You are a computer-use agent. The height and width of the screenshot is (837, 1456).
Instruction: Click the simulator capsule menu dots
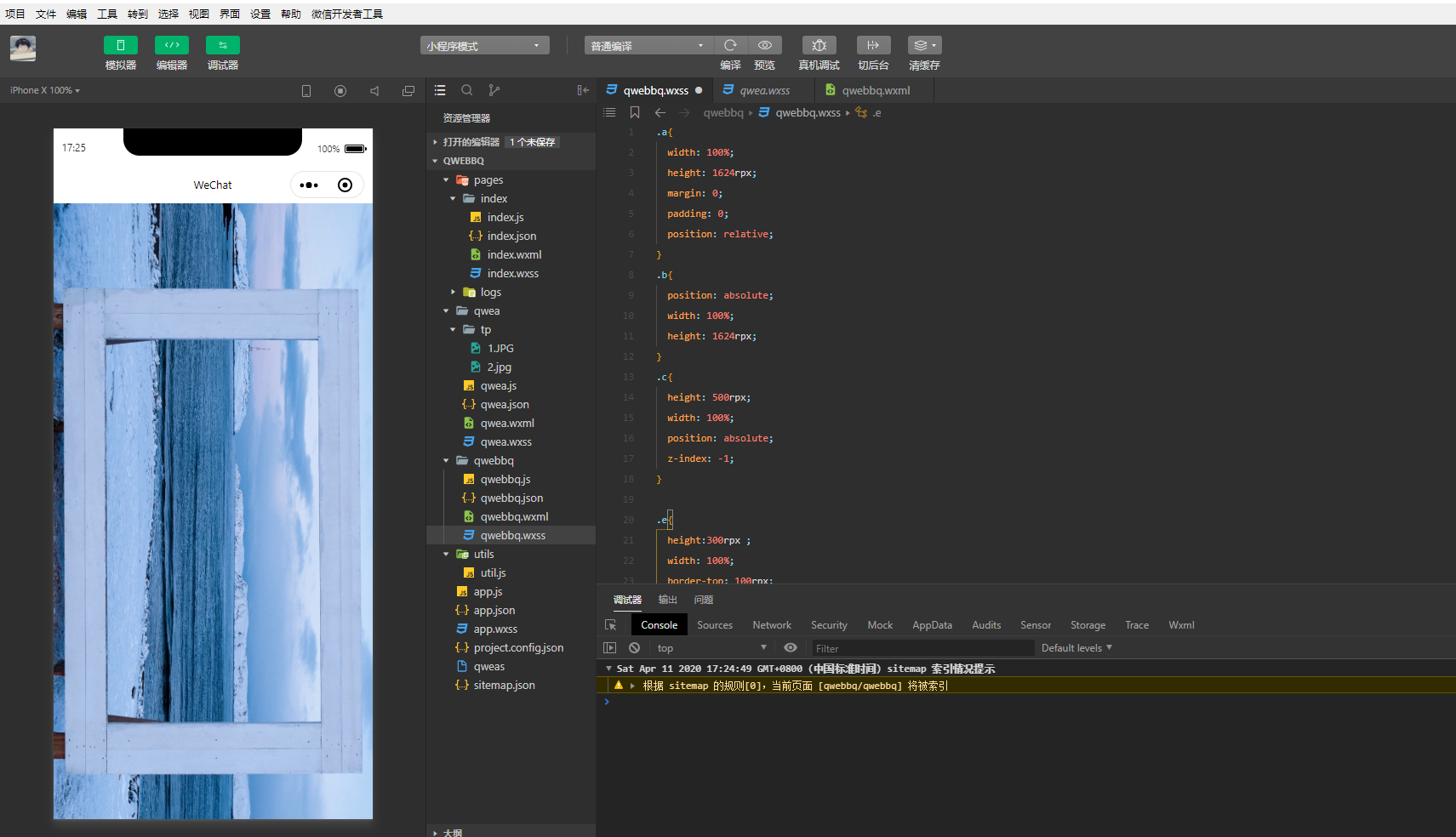pos(310,185)
